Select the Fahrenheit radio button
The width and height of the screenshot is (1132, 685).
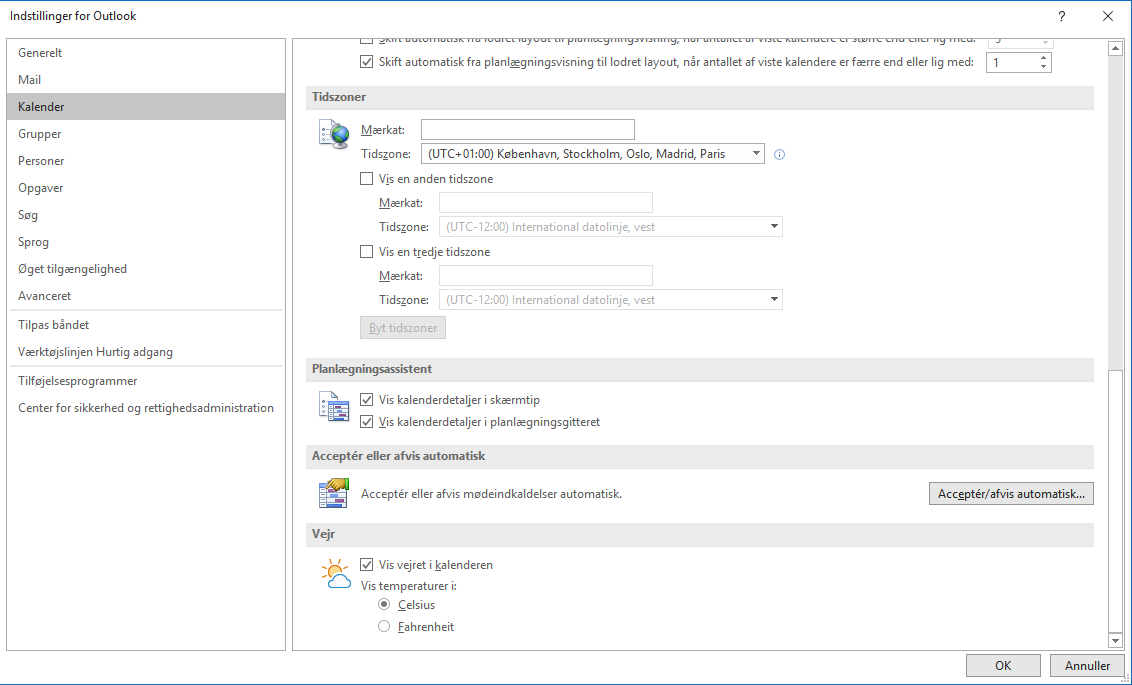(384, 626)
